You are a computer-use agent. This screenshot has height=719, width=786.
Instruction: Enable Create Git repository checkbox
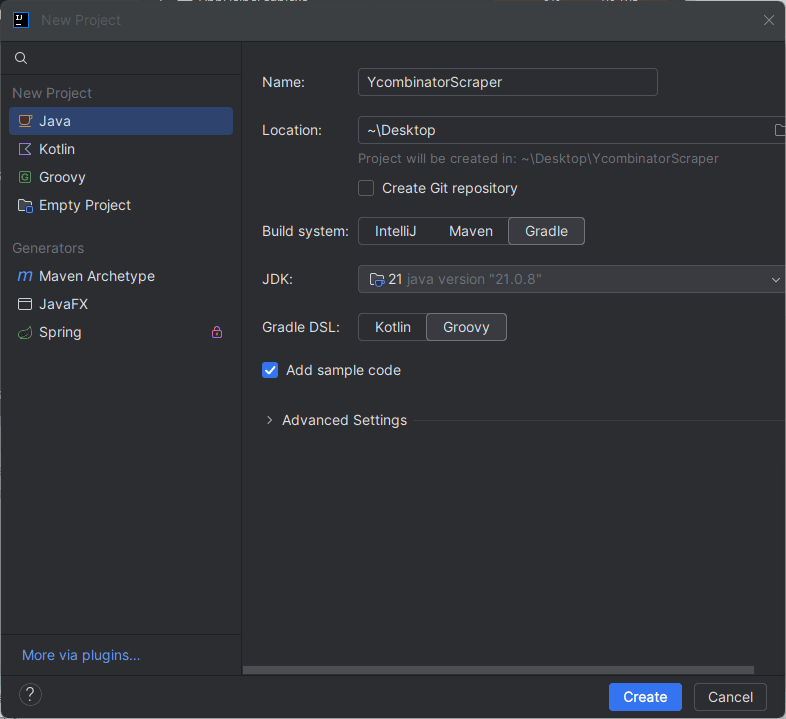point(366,188)
